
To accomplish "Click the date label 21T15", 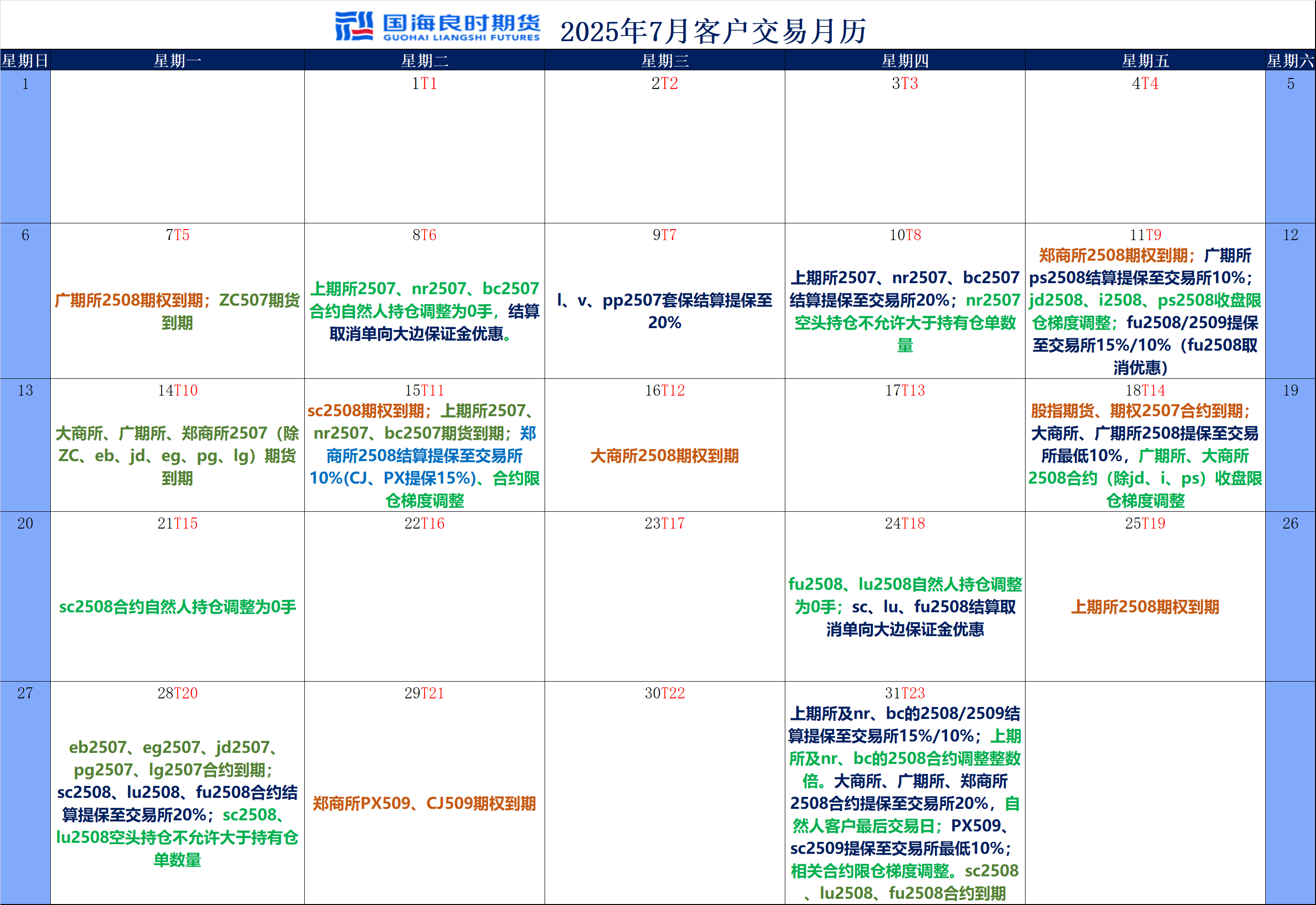I will click(178, 523).
